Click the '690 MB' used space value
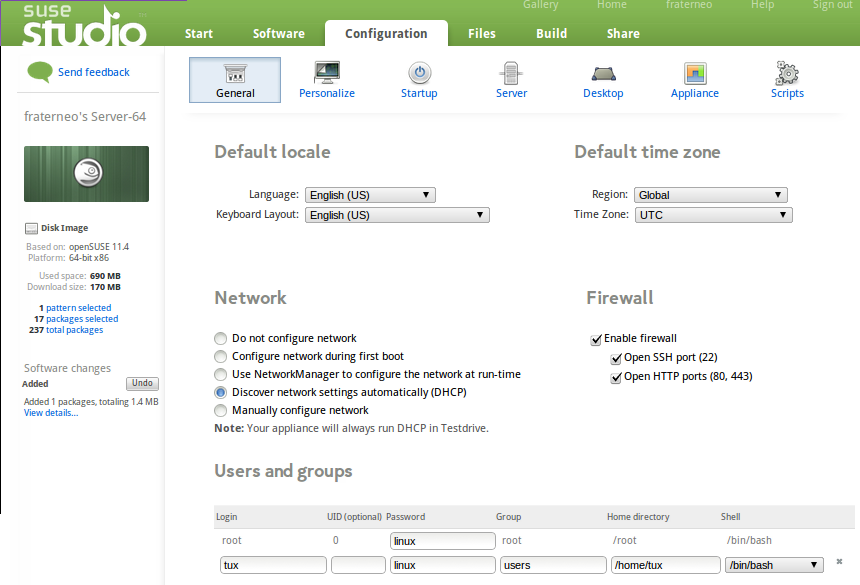The image size is (860, 585). point(105,276)
